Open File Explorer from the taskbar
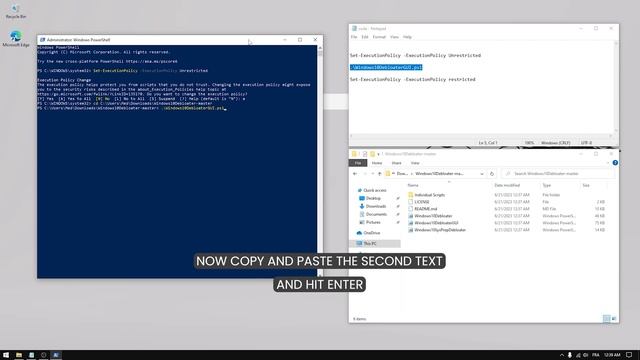Viewport: 640px width, 360px height. (x=19, y=355)
